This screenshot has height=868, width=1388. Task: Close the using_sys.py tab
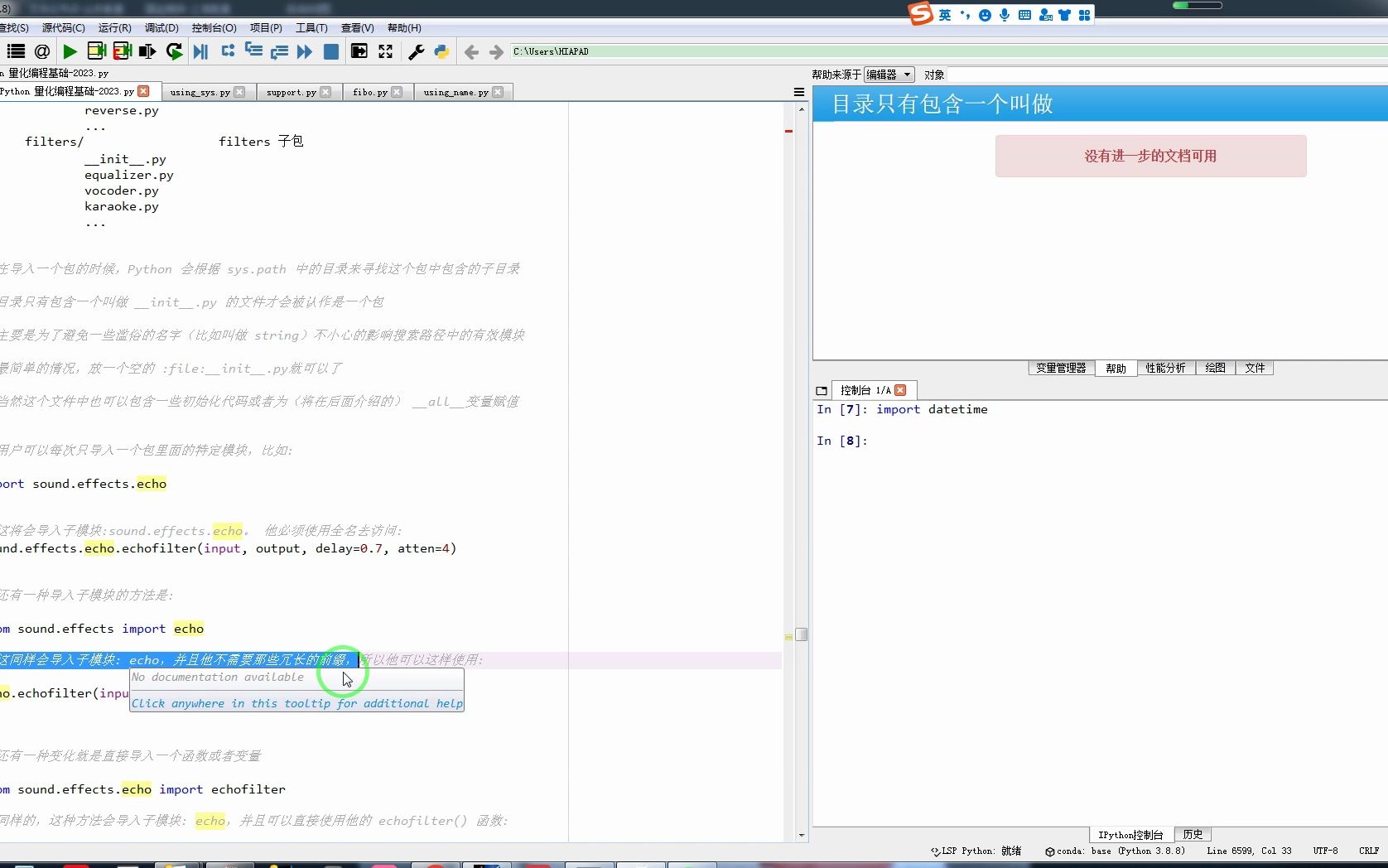pos(239,92)
